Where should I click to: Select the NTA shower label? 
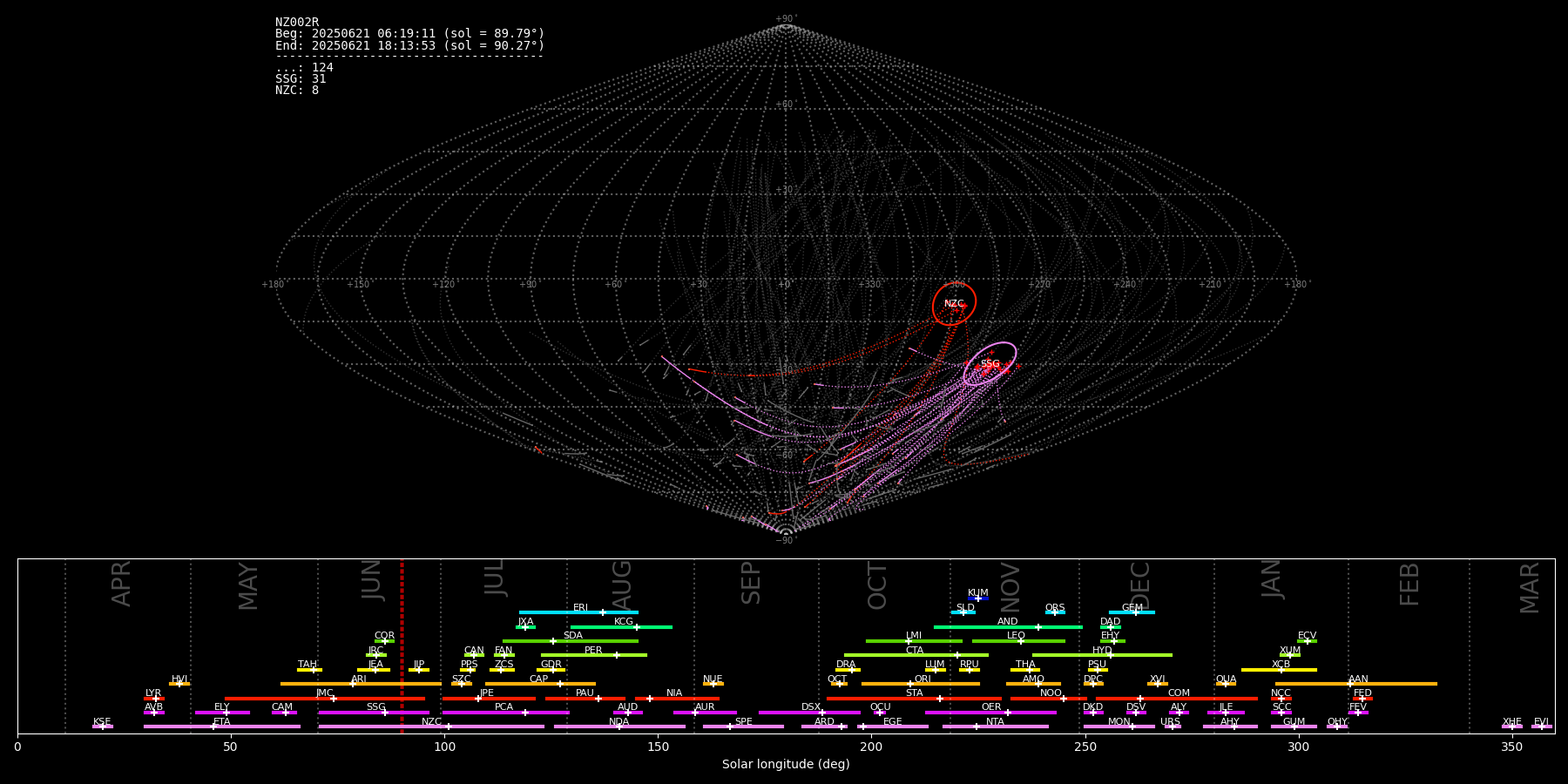(x=995, y=722)
